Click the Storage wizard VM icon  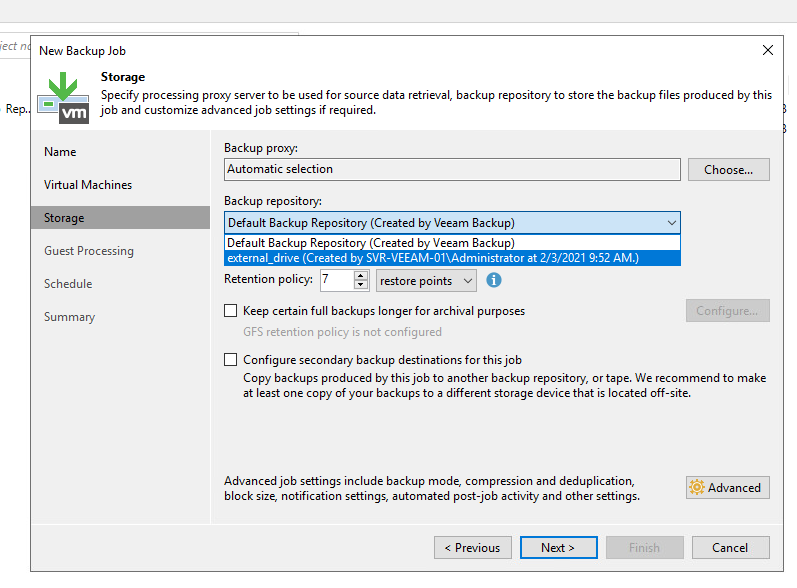(x=64, y=98)
